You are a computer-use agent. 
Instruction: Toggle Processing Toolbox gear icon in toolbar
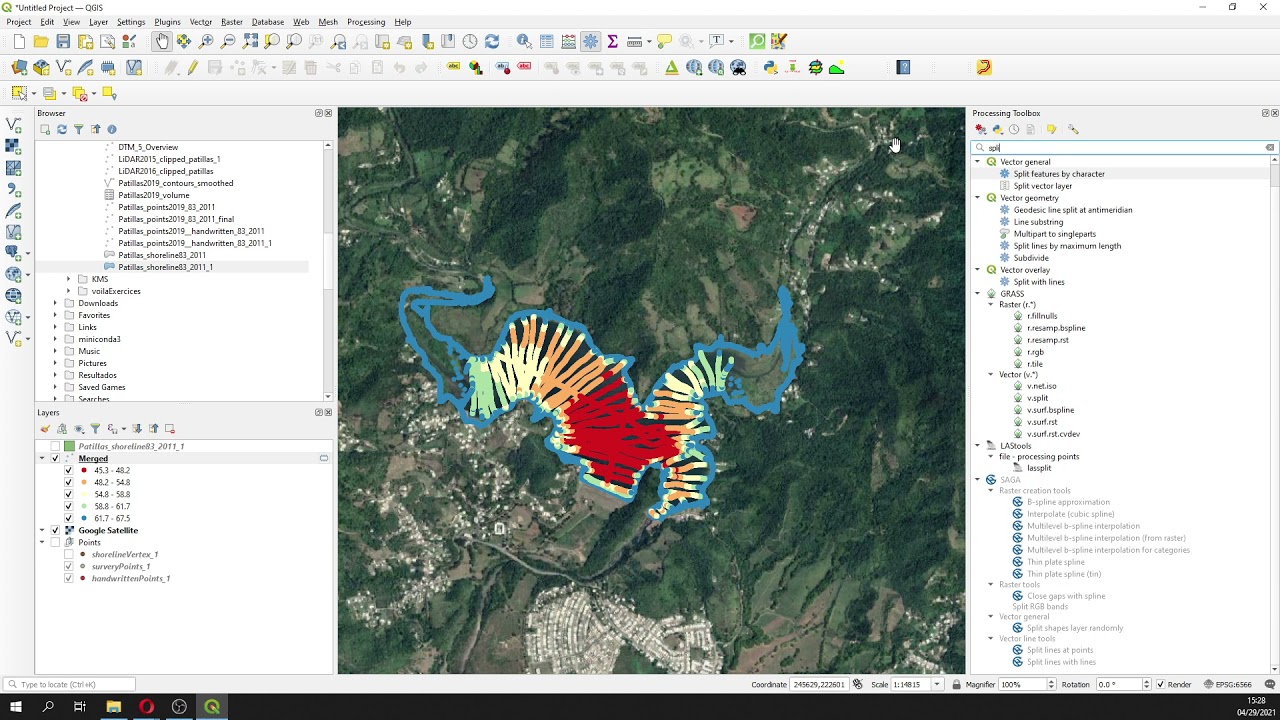591,41
